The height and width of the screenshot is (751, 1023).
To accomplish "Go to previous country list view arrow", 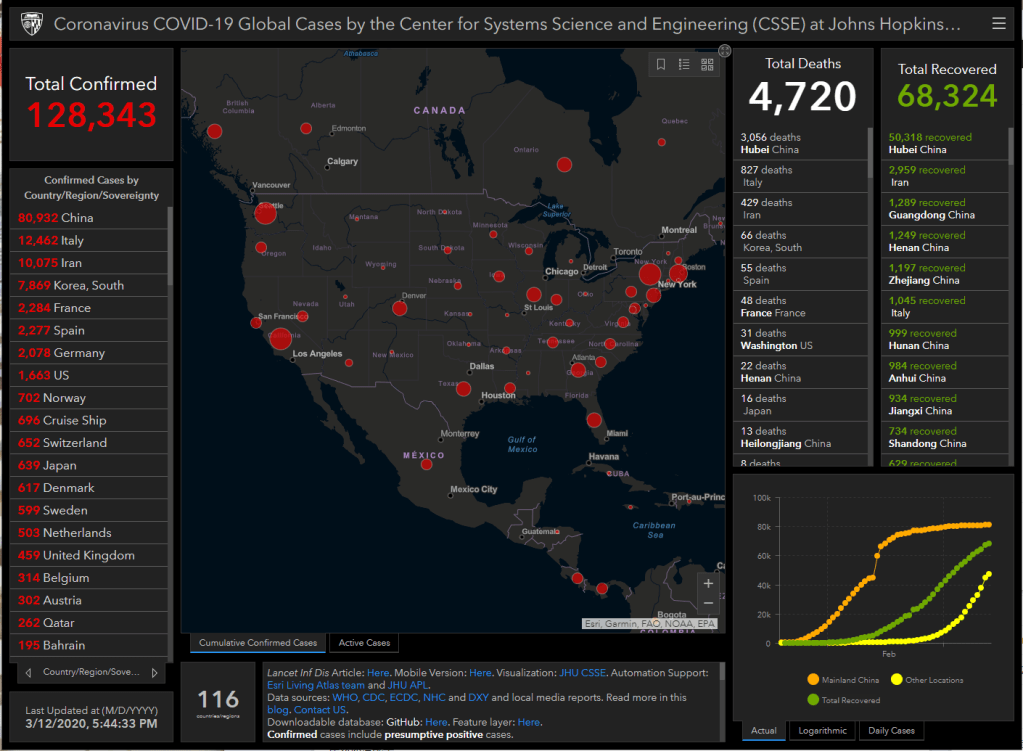I will [x=28, y=673].
